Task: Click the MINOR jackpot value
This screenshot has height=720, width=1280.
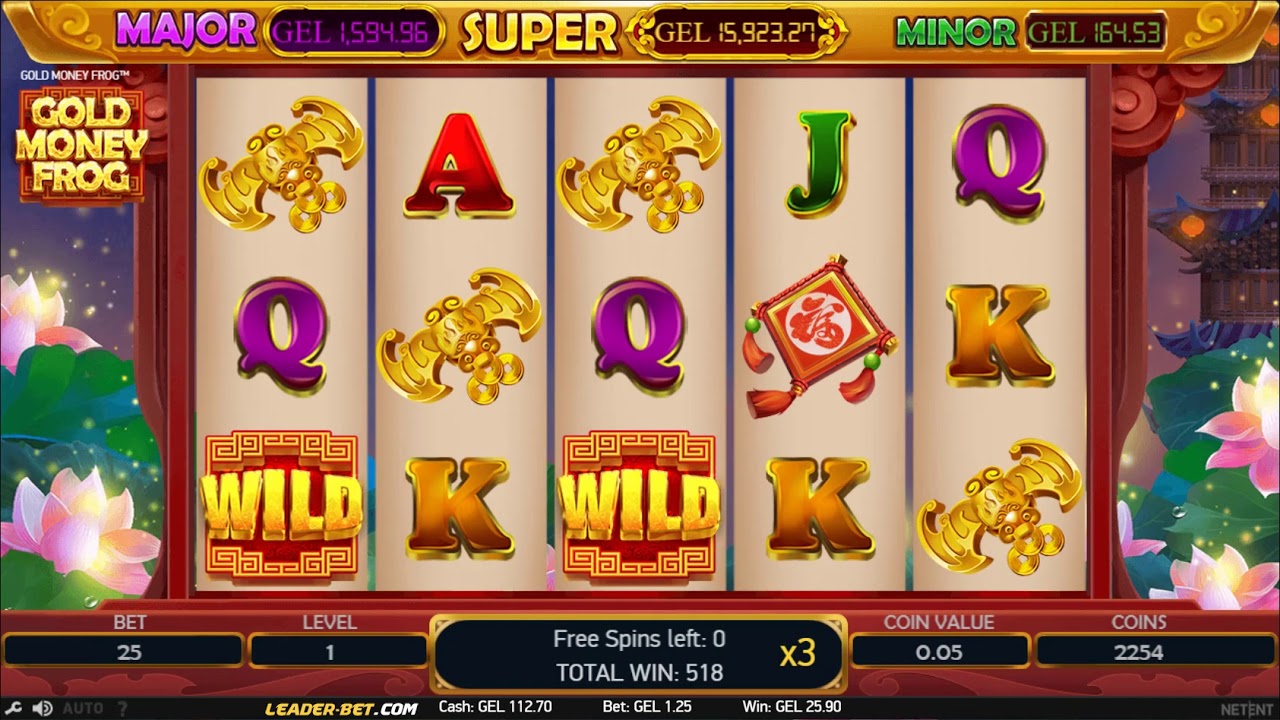Action: (1095, 33)
